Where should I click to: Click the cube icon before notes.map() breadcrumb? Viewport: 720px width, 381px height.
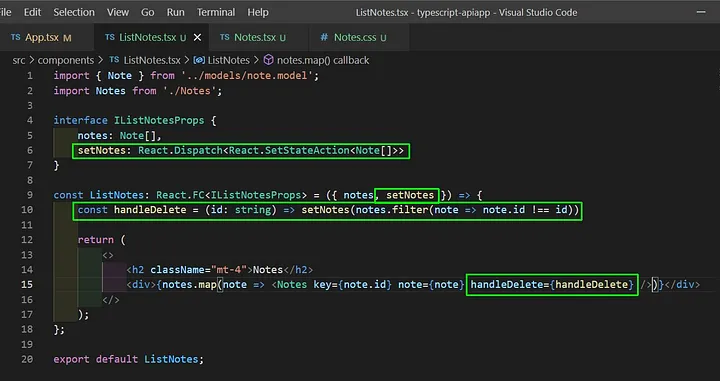pos(269,60)
